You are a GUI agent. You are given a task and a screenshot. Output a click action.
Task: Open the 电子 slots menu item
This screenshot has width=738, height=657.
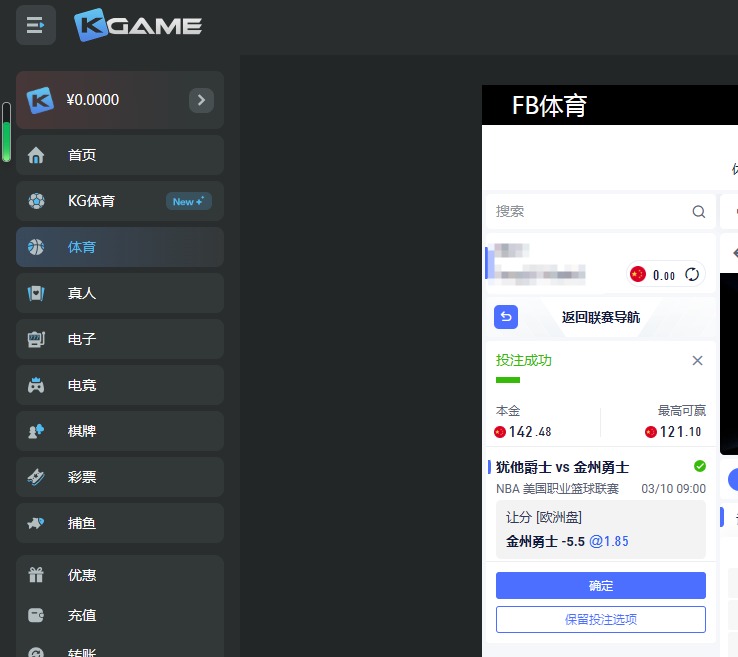click(120, 339)
